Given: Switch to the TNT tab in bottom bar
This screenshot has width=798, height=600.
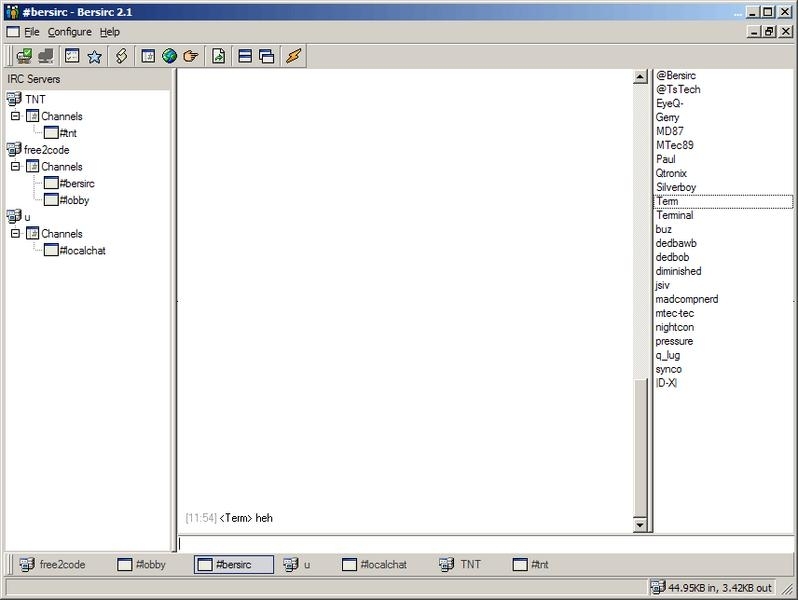Looking at the screenshot, I should point(460,564).
